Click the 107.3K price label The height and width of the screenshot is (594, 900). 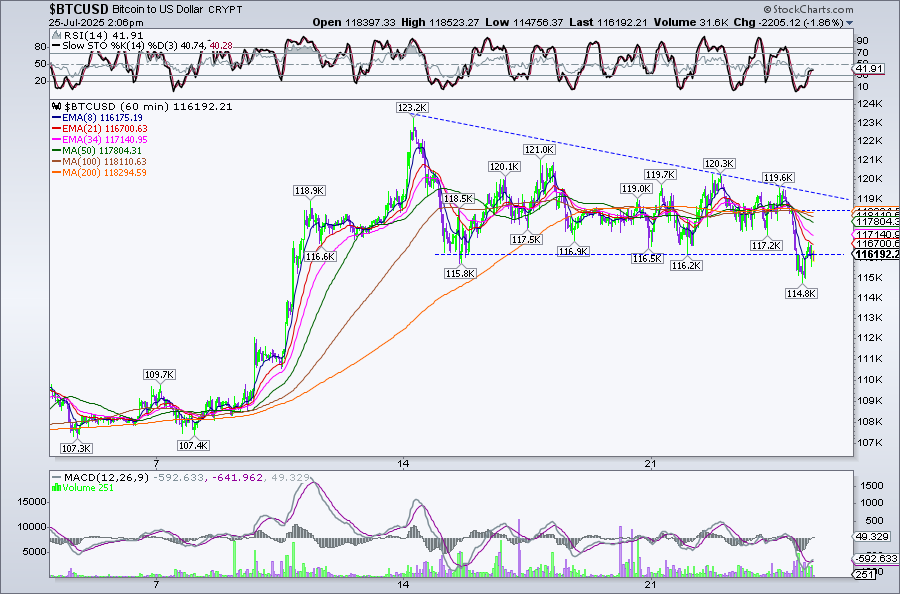tap(76, 448)
